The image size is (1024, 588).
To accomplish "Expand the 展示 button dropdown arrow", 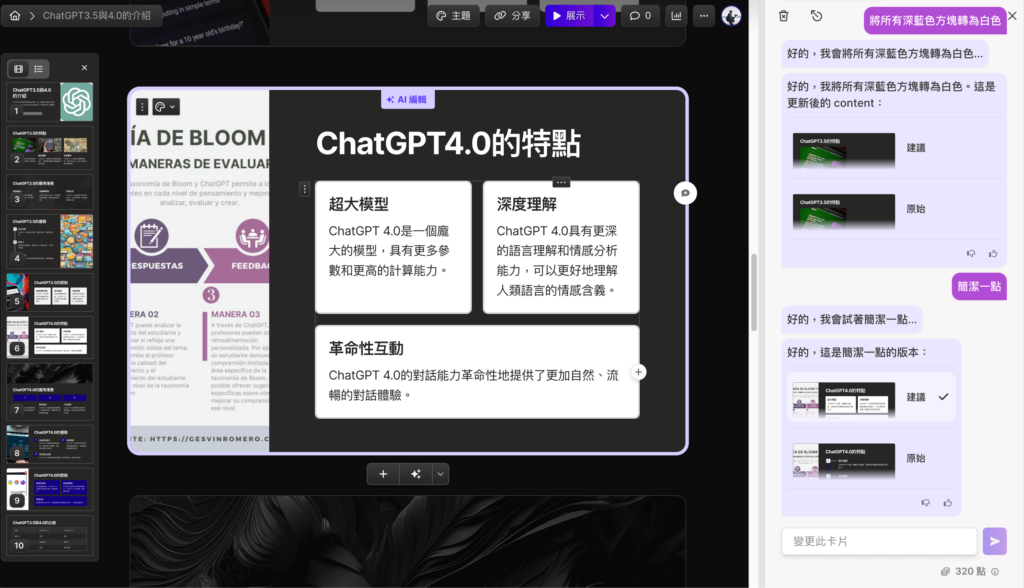I will [604, 15].
